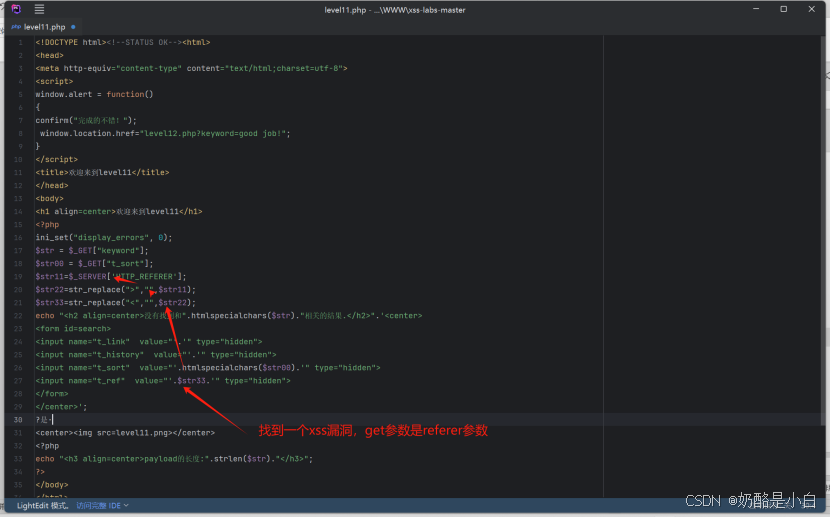The image size is (830, 517).
Task: Click the input name="t_sort" line
Action: [x=208, y=368]
